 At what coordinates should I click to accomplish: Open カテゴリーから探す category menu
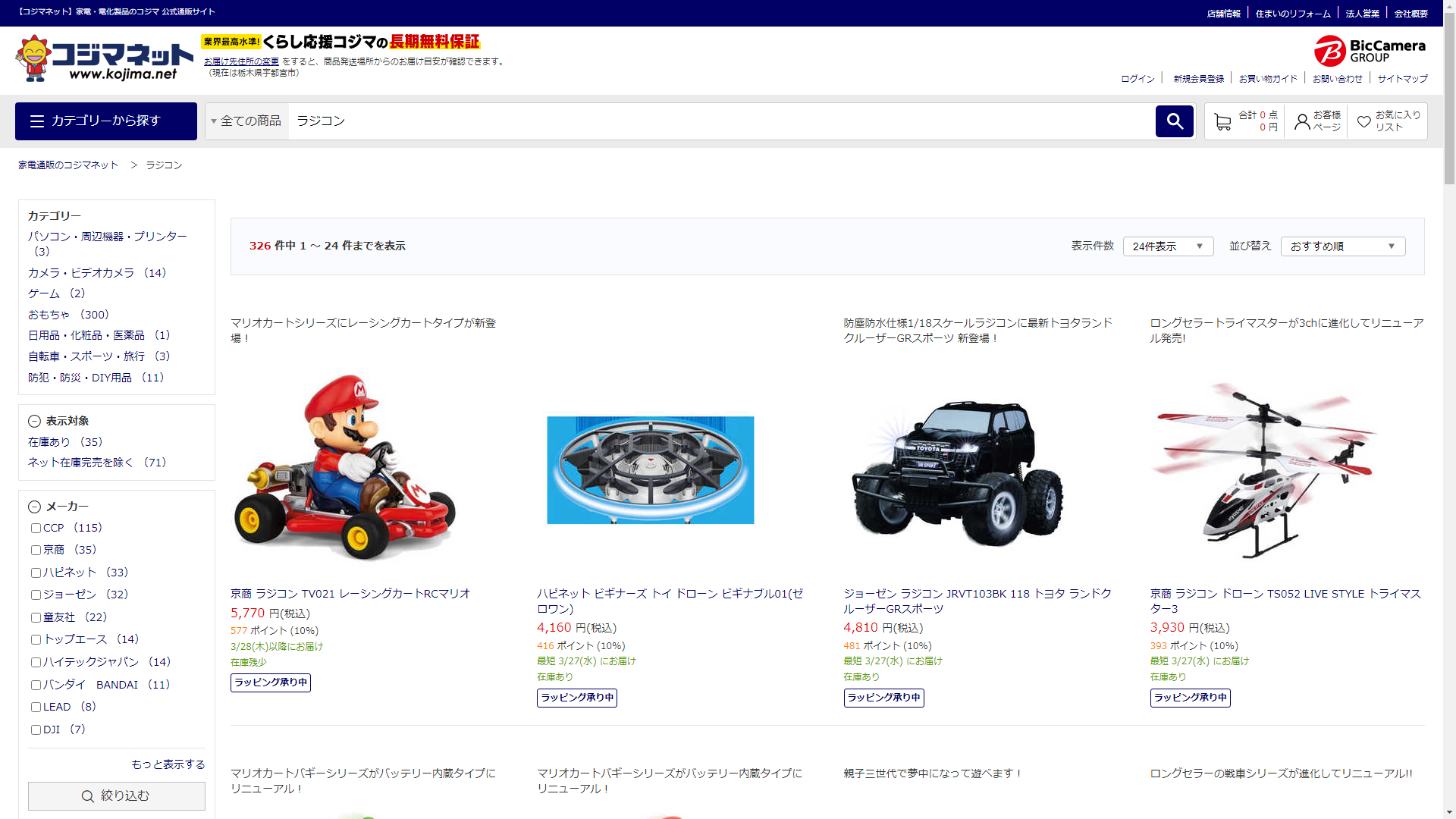coord(106,121)
